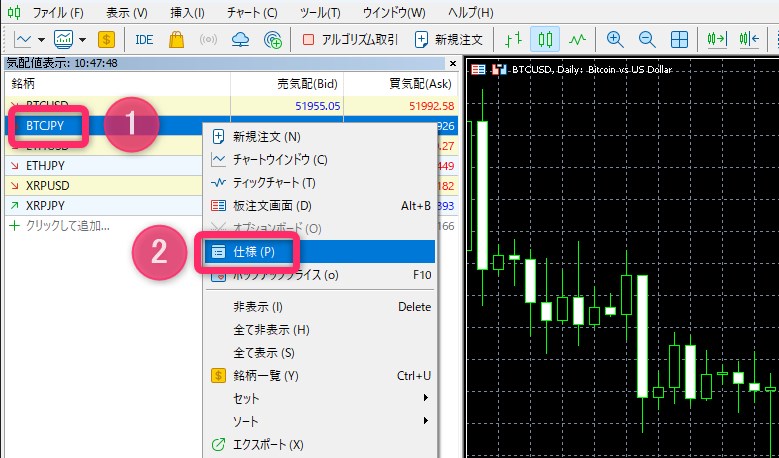The height and width of the screenshot is (458, 779).
Task: Toggle candlestick chart mode in toolbar
Action: 545,40
